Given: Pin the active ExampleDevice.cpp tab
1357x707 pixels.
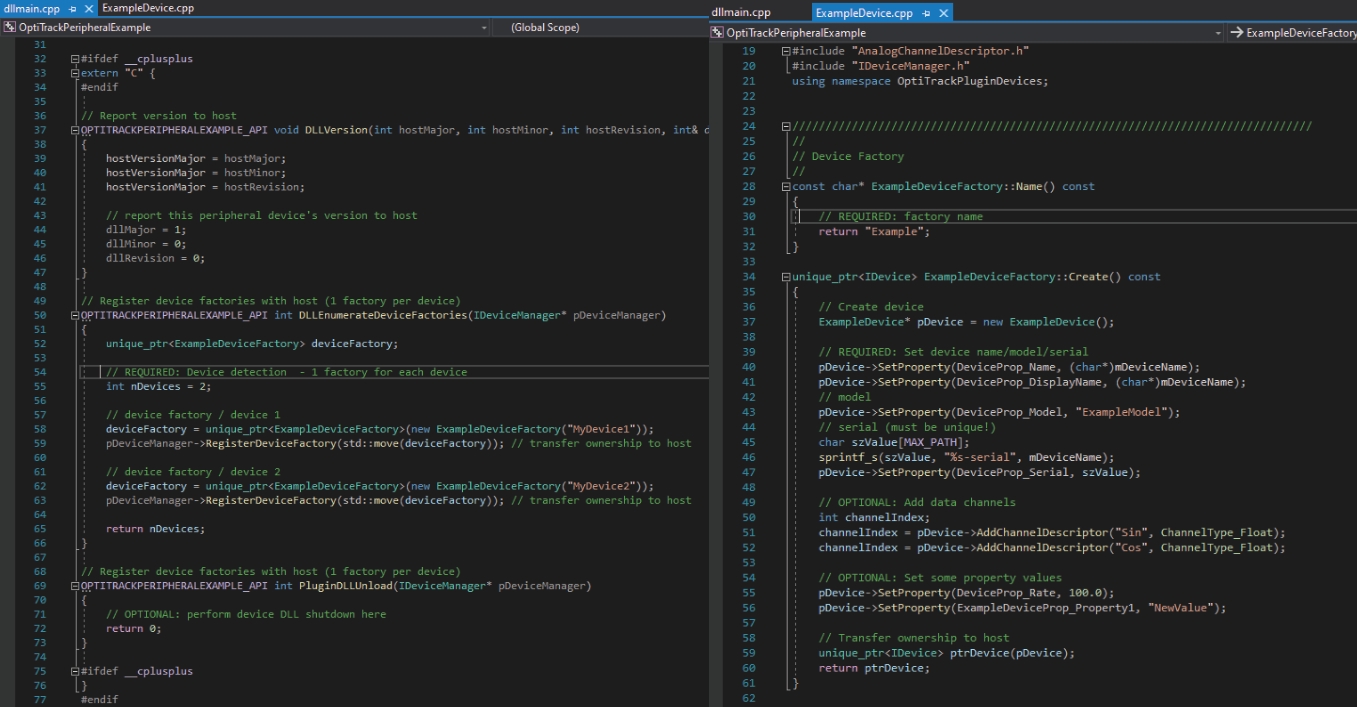Looking at the screenshot, I should click(927, 13).
